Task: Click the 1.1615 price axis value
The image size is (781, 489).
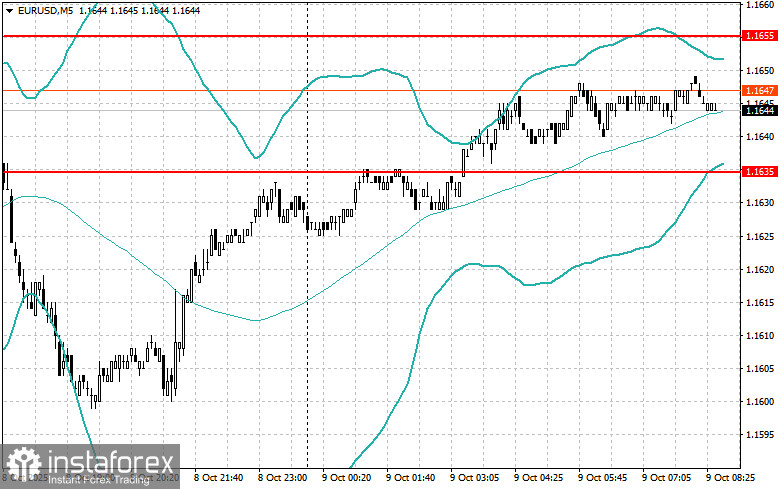Action: [x=760, y=303]
